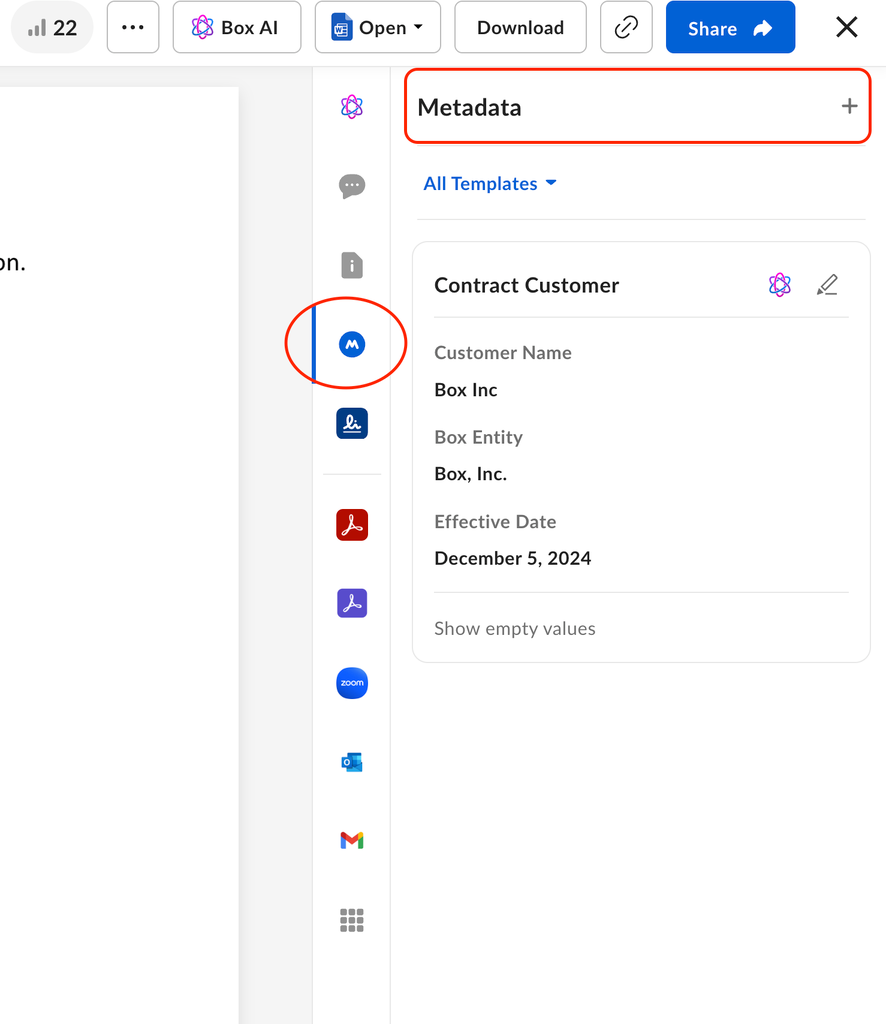The width and height of the screenshot is (886, 1024).
Task: Autofill Contract Customer with Box AI icon
Action: point(780,285)
